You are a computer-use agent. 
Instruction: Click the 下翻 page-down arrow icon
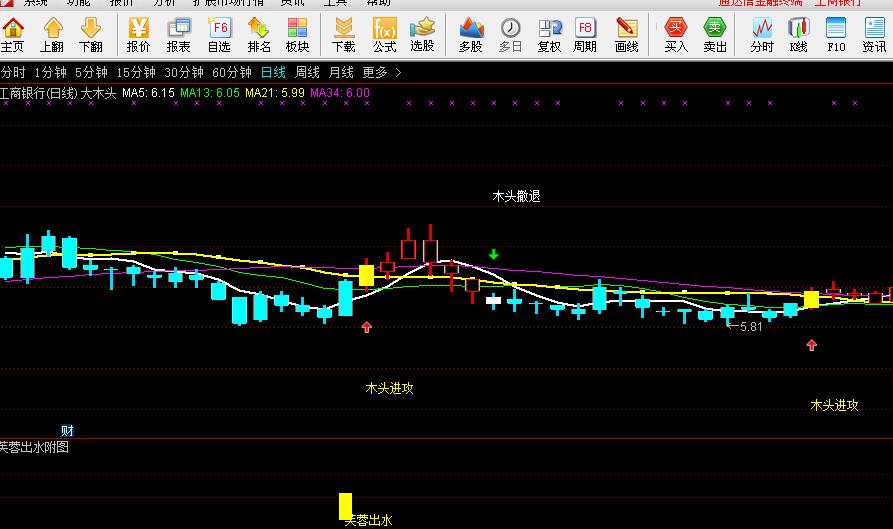pos(91,35)
